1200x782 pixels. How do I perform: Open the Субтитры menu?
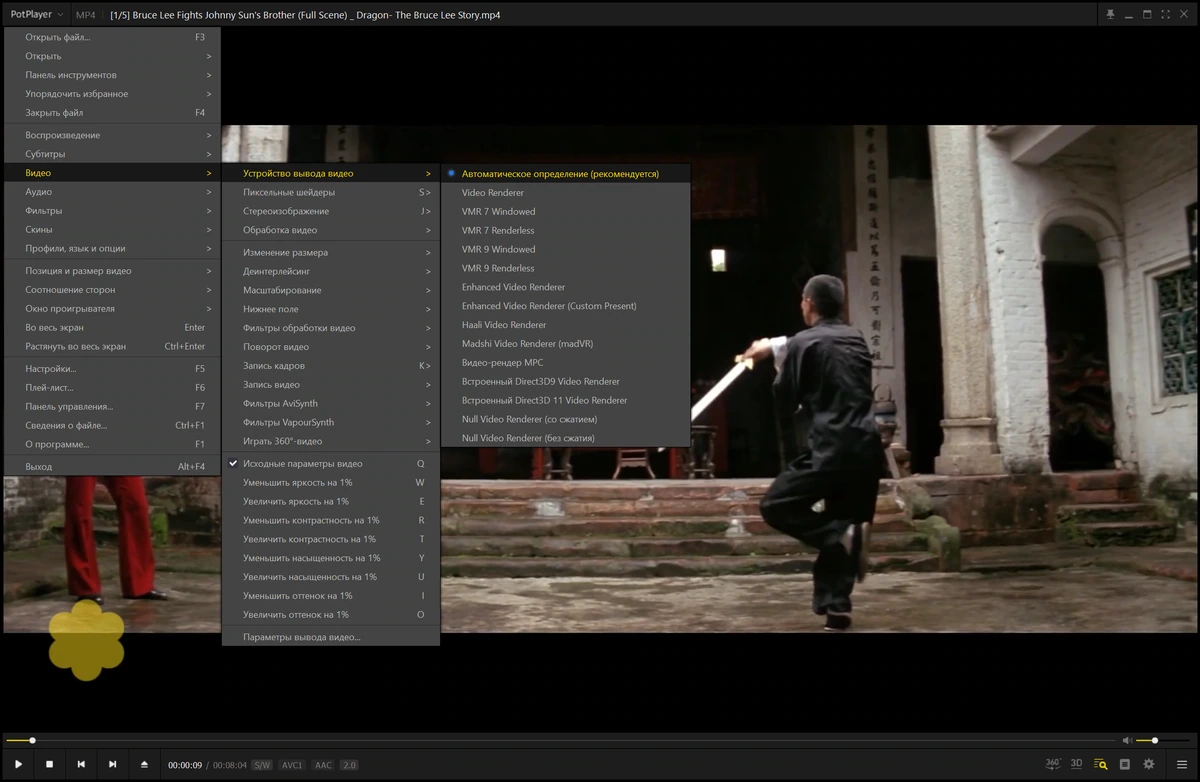[x=112, y=155]
